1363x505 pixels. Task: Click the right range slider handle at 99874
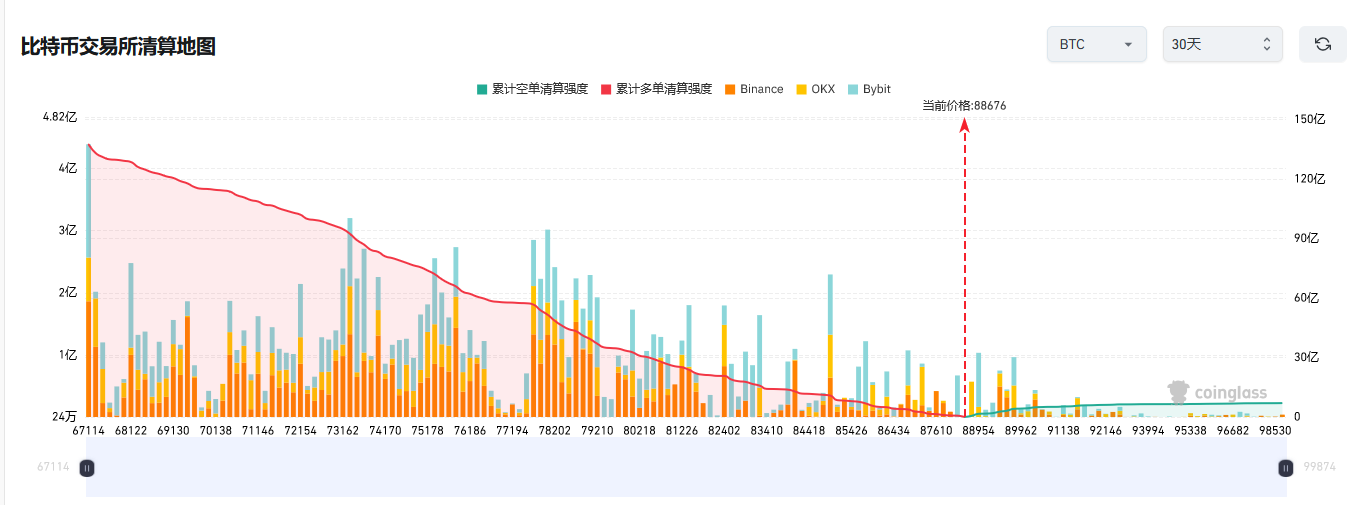(1286, 467)
